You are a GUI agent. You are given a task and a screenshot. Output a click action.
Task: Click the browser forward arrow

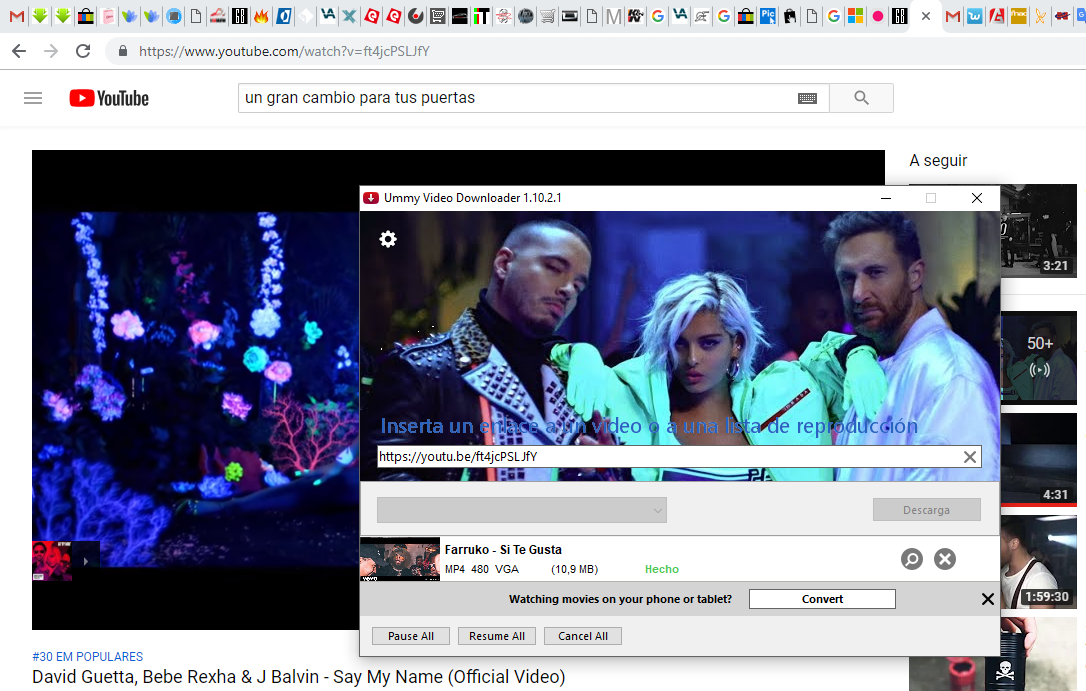51,51
